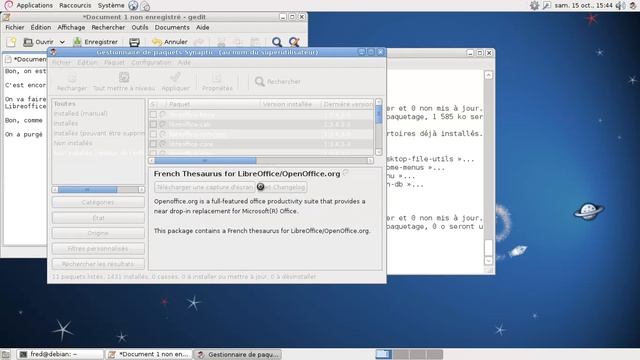Screen dimensions: 640x360
Task: Open the Applications menu in top panel
Action: 35,5
